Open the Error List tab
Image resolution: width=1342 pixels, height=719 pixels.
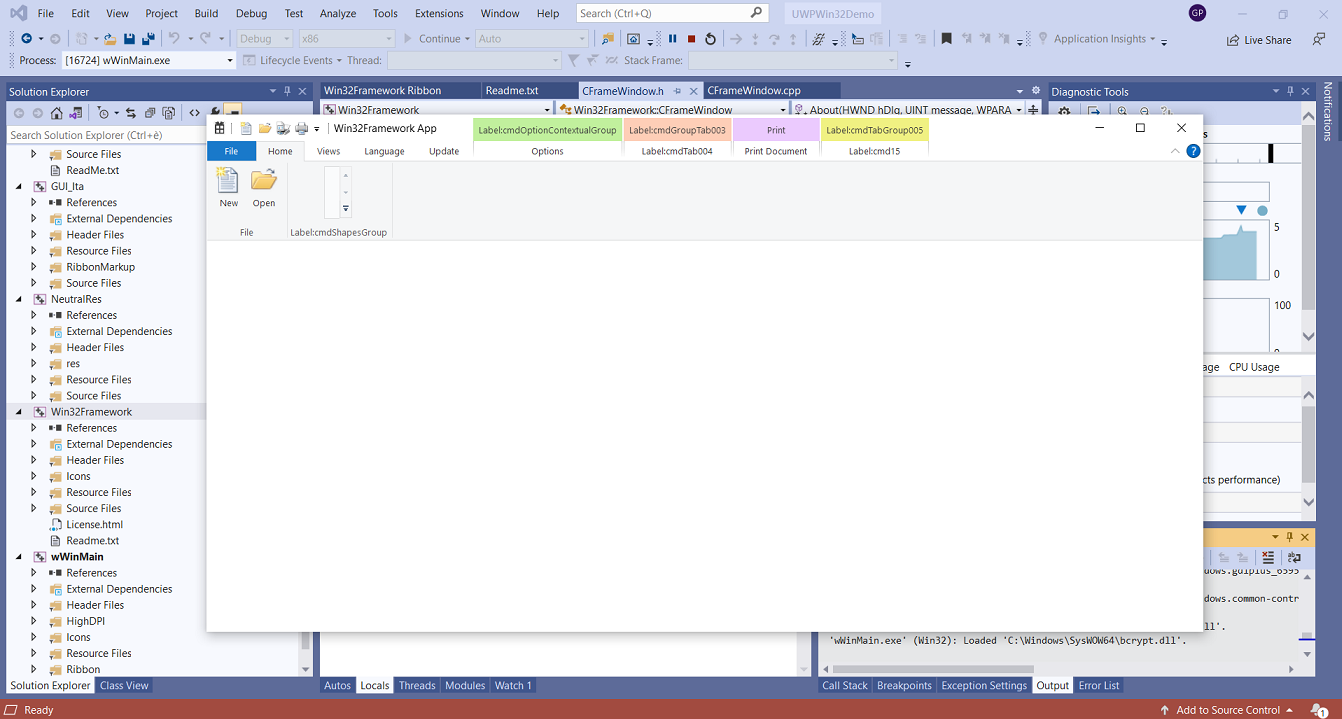point(1098,685)
